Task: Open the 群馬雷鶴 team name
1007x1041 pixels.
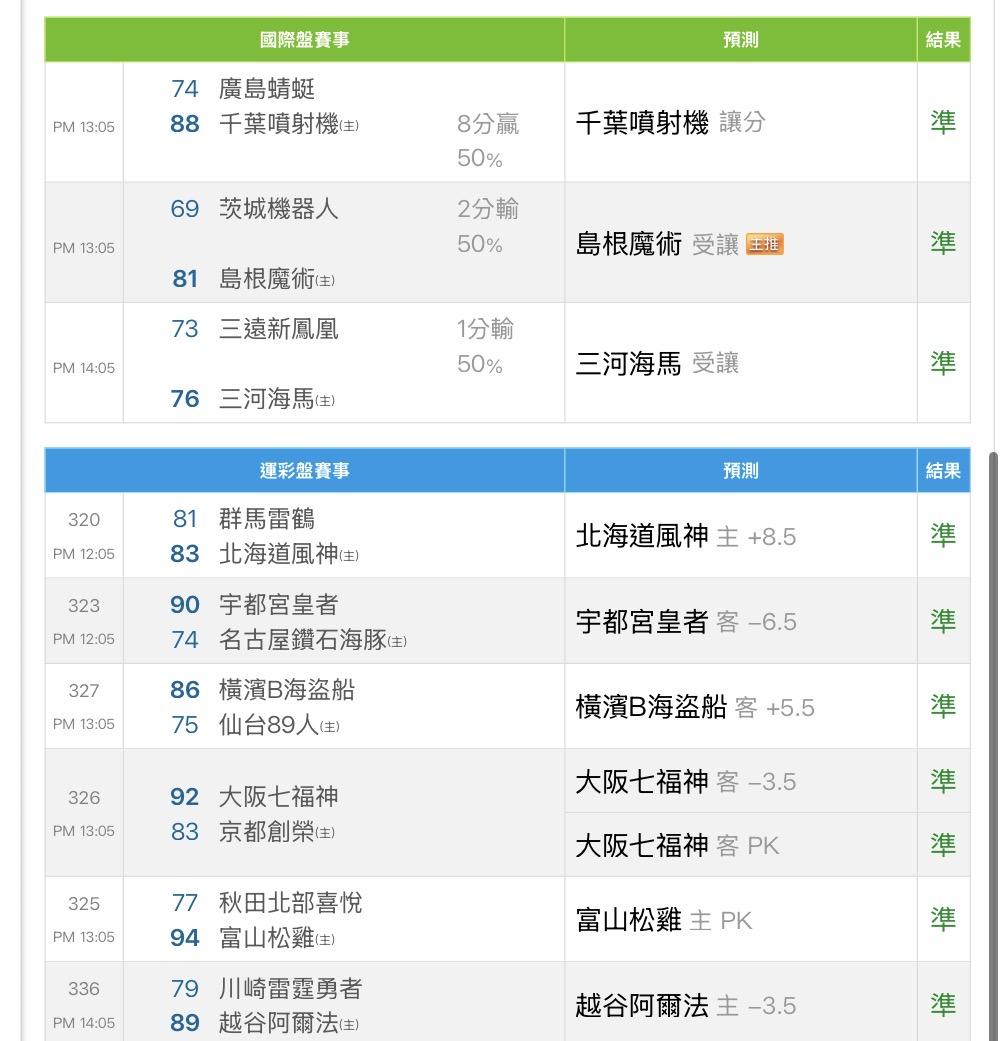Action: [267, 519]
